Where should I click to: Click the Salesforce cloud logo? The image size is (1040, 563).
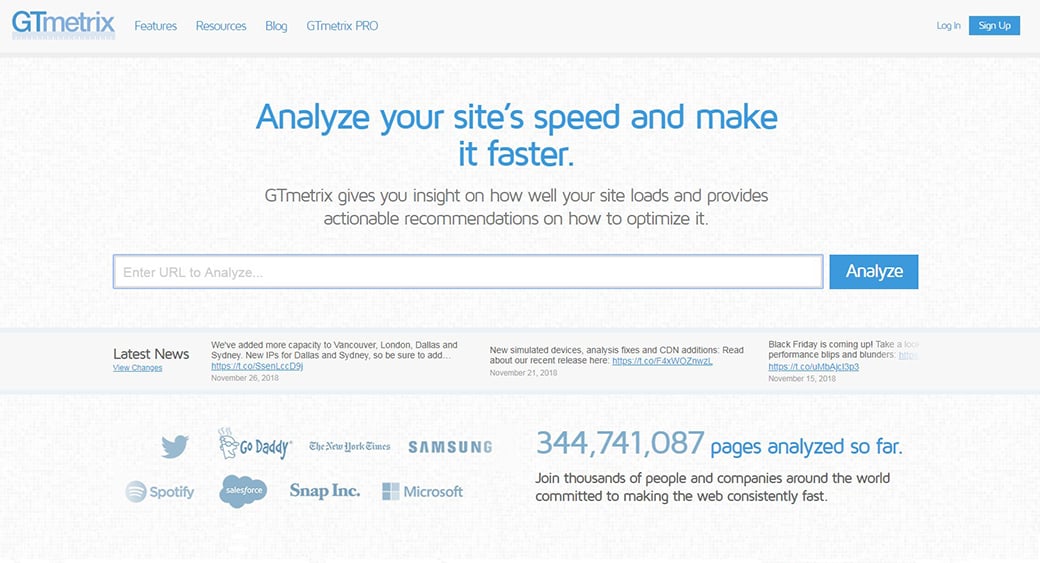click(243, 491)
